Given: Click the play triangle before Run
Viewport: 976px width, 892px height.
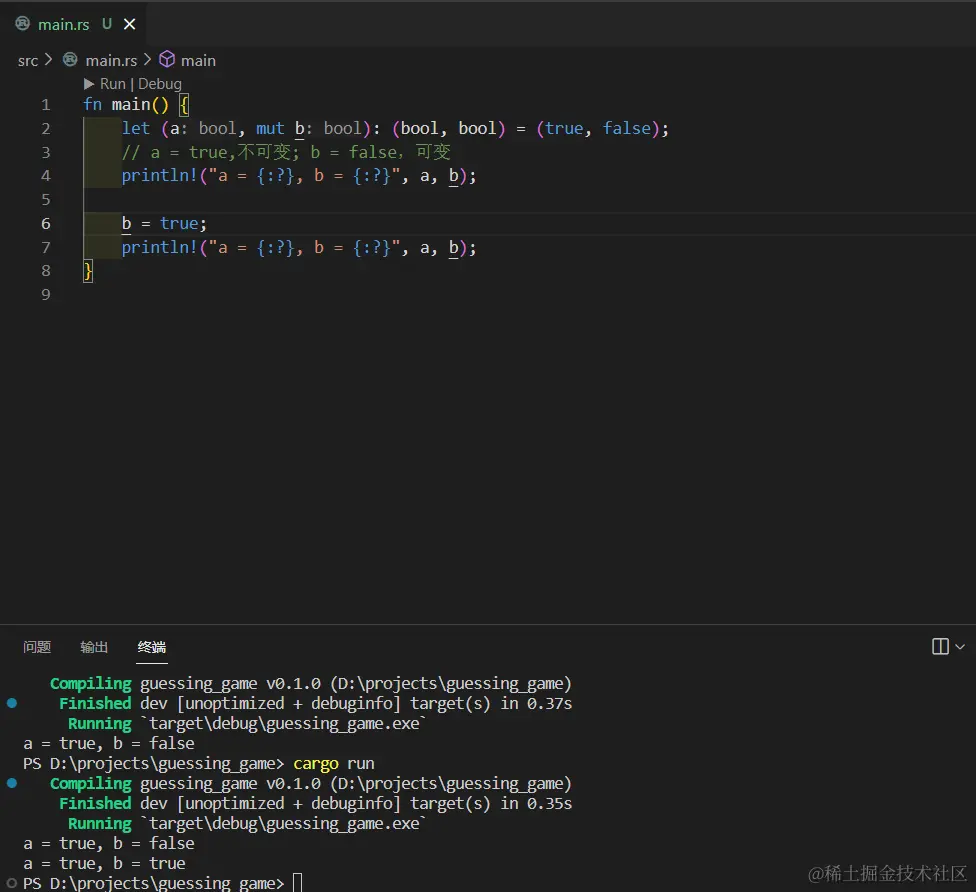Looking at the screenshot, I should (x=89, y=83).
